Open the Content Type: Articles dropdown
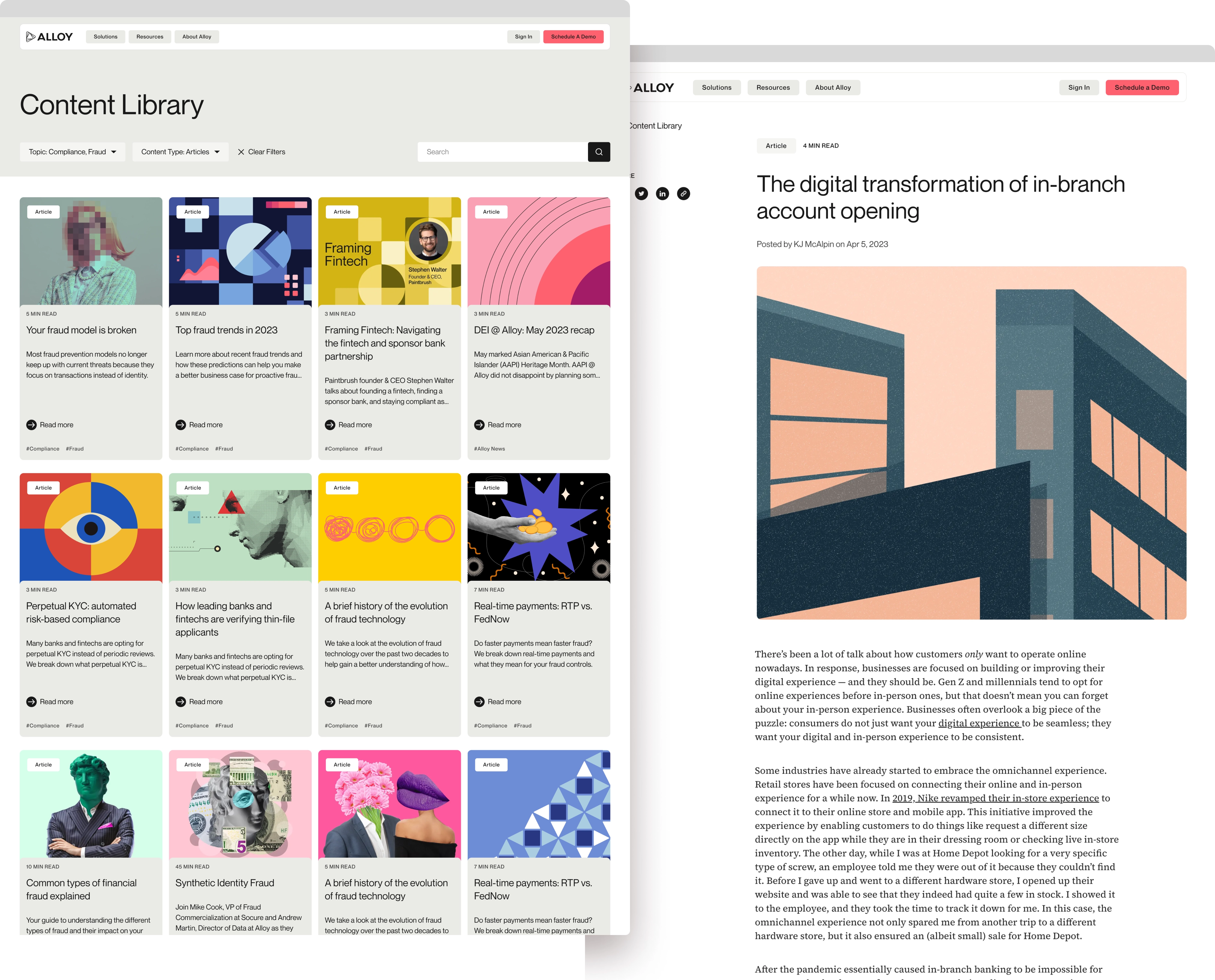The width and height of the screenshot is (1215, 980). pyautogui.click(x=180, y=152)
